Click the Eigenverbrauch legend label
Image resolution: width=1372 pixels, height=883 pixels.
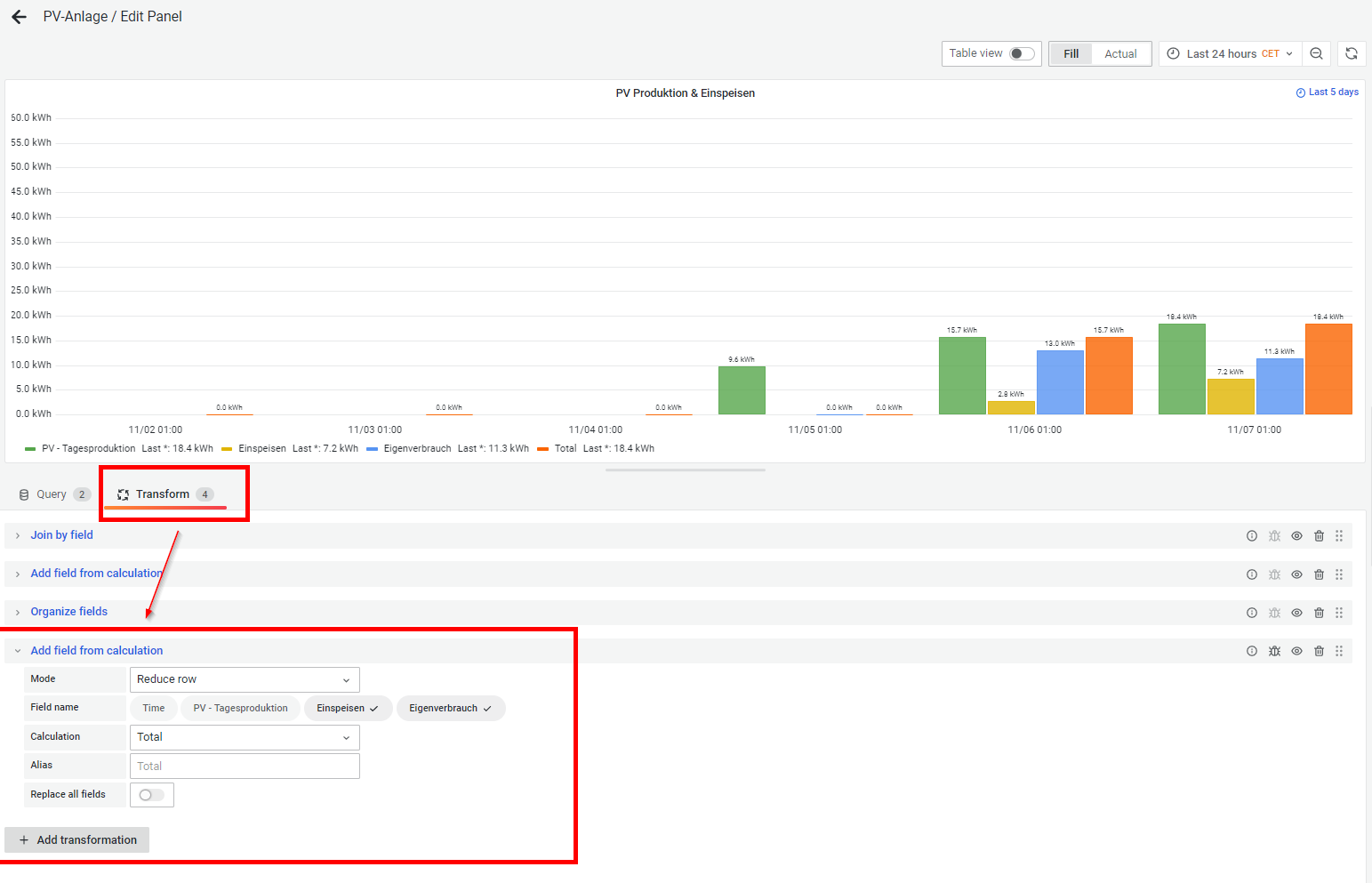coord(418,449)
